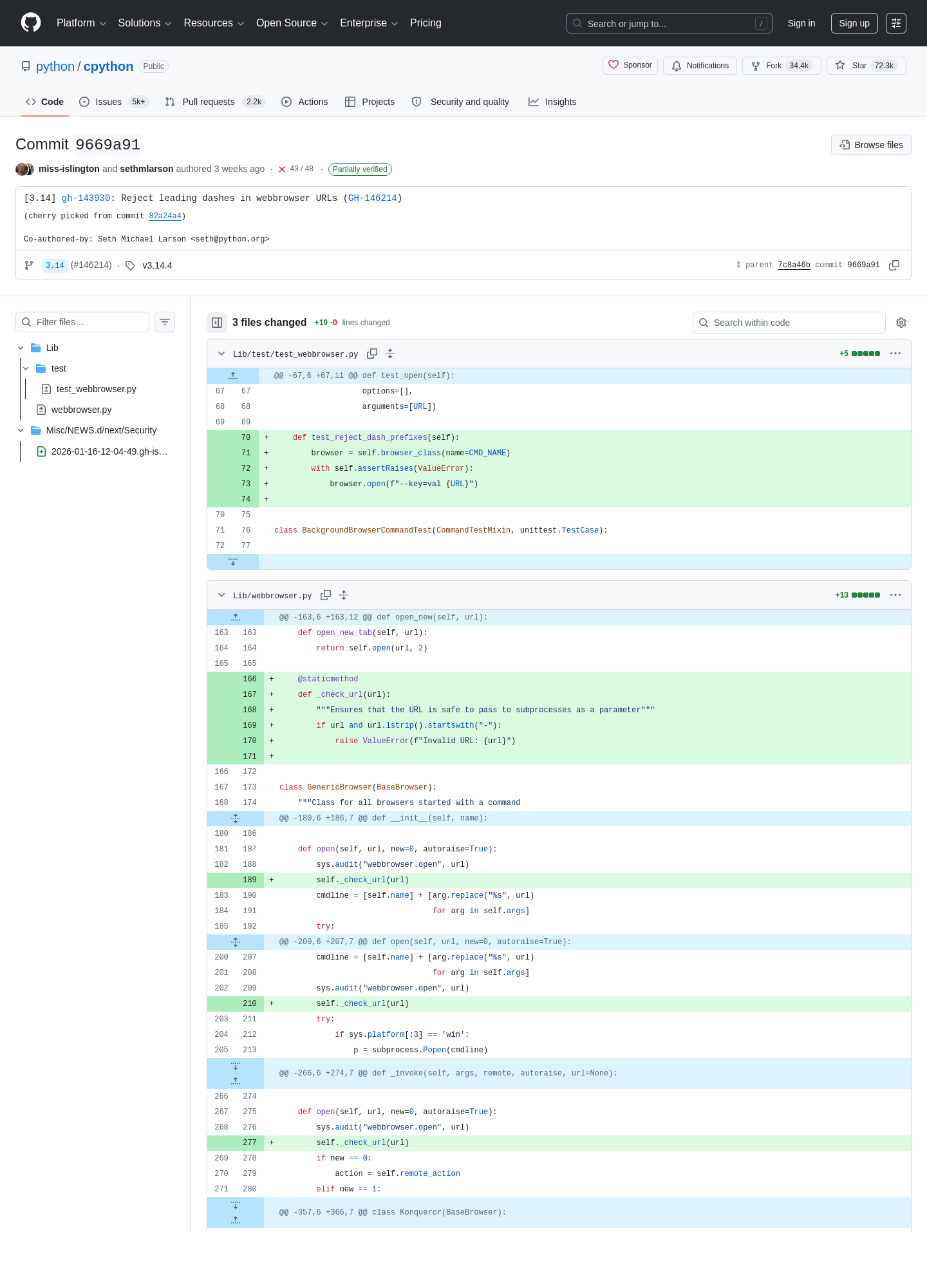Viewport: 927px width, 1288px height.
Task: Open GitHub homepage logo
Action: point(31,23)
